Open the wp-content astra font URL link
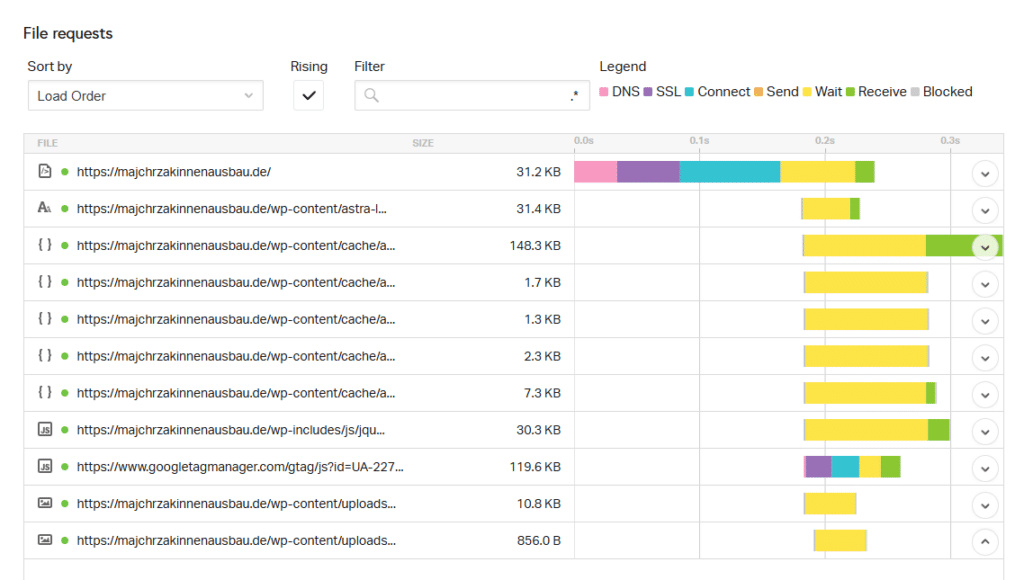Screen dimensions: 1024x580 (x=231, y=209)
